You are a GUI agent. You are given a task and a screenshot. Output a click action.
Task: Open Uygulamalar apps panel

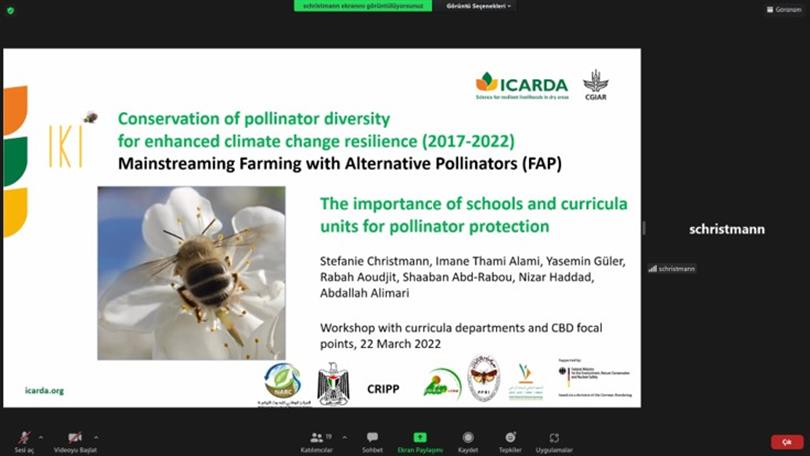coord(554,441)
